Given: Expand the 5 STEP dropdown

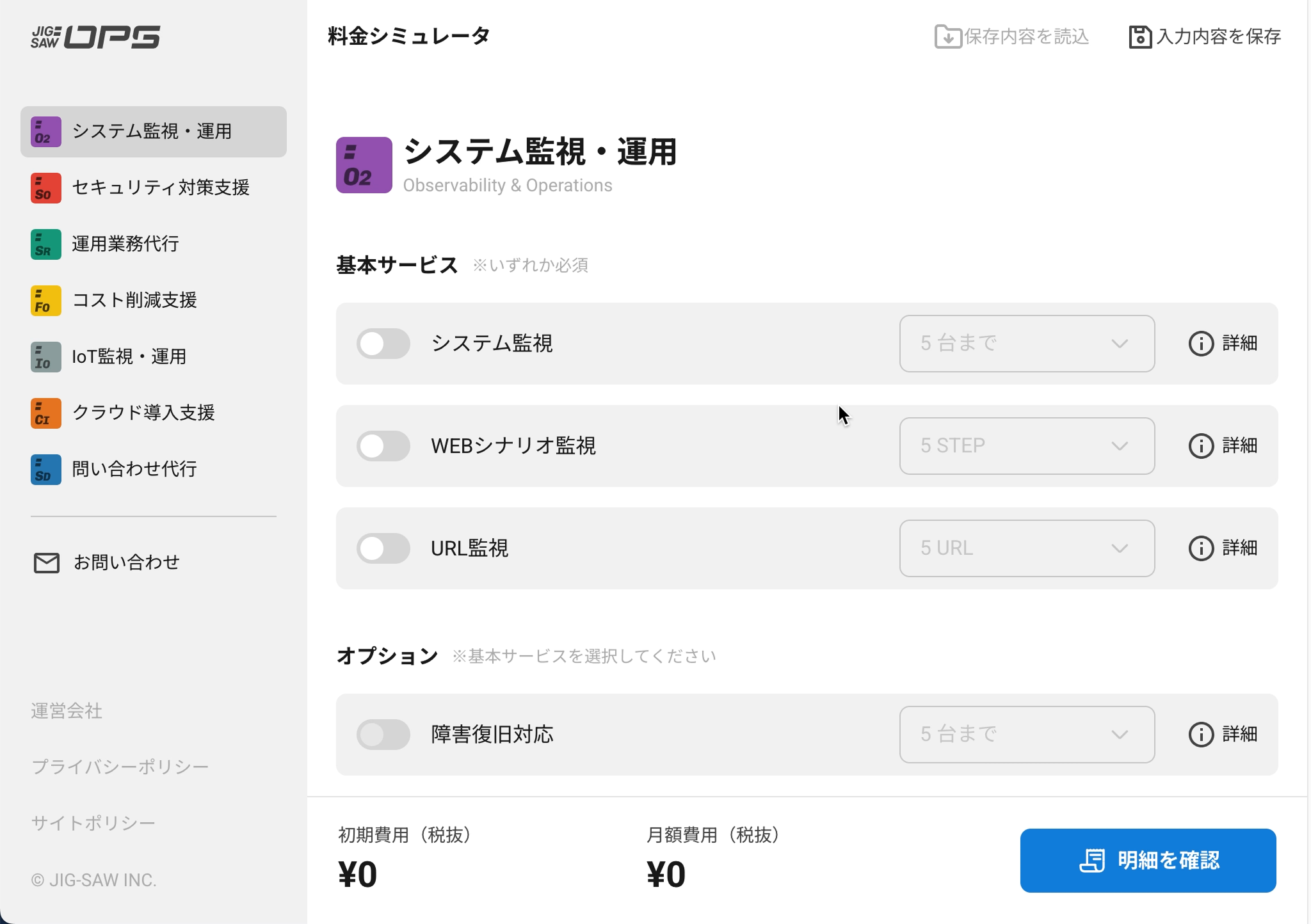Looking at the screenshot, I should click(x=1027, y=446).
